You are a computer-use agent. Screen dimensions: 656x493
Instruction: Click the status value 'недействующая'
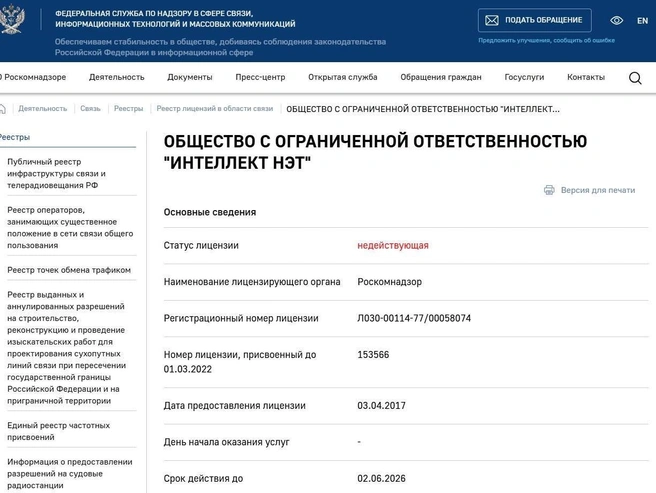[x=393, y=245]
